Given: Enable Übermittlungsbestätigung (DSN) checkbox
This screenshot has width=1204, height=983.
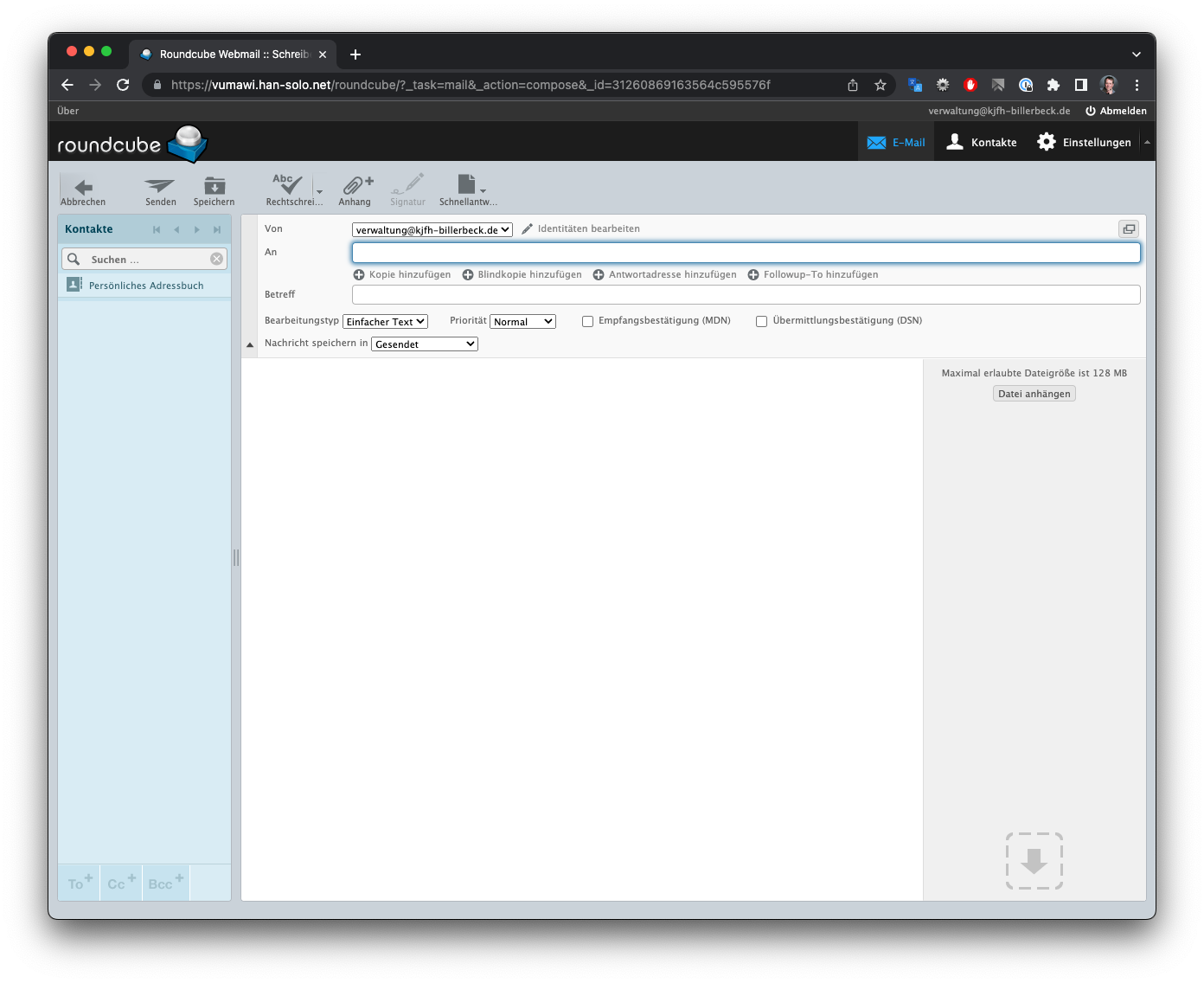Looking at the screenshot, I should click(x=762, y=321).
